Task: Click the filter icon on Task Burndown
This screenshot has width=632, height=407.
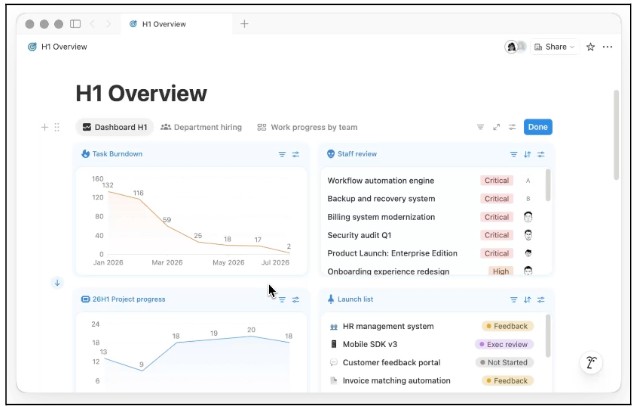Action: point(282,154)
